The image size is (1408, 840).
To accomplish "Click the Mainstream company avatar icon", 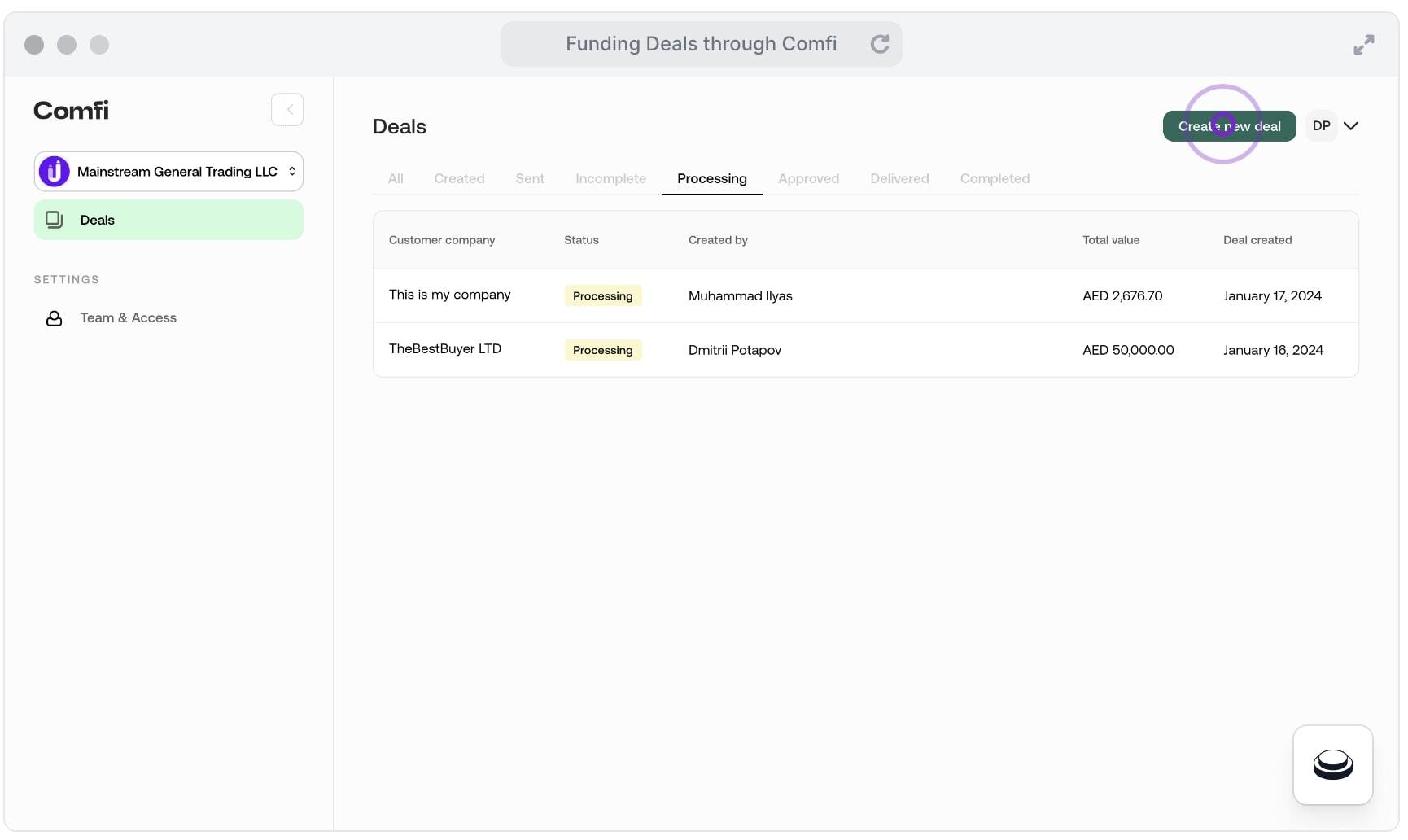I will [x=54, y=172].
